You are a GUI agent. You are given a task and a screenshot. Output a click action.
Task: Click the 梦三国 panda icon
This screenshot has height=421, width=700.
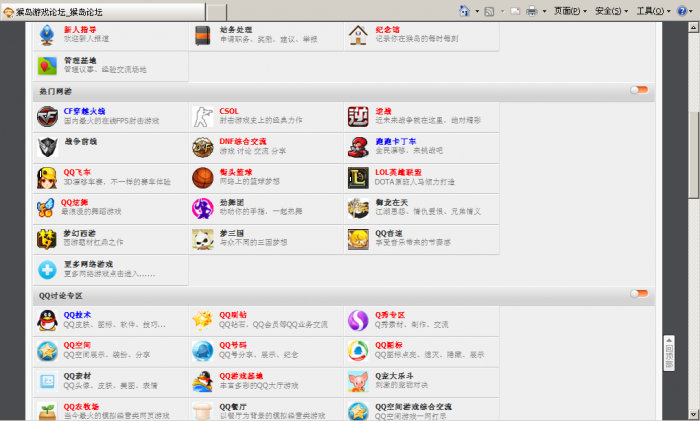203,239
